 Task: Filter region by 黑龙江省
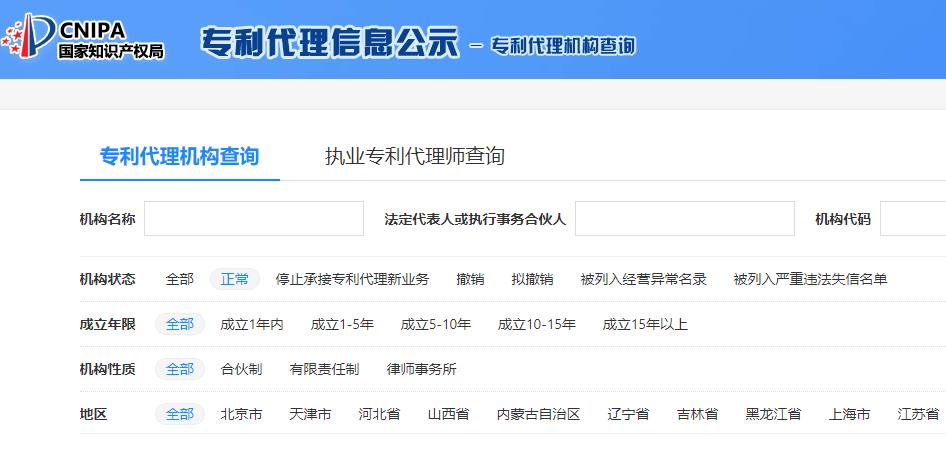tap(773, 415)
